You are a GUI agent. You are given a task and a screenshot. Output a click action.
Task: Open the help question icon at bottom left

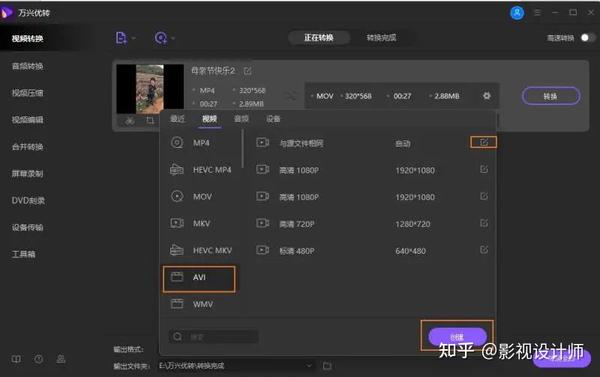(x=39, y=359)
